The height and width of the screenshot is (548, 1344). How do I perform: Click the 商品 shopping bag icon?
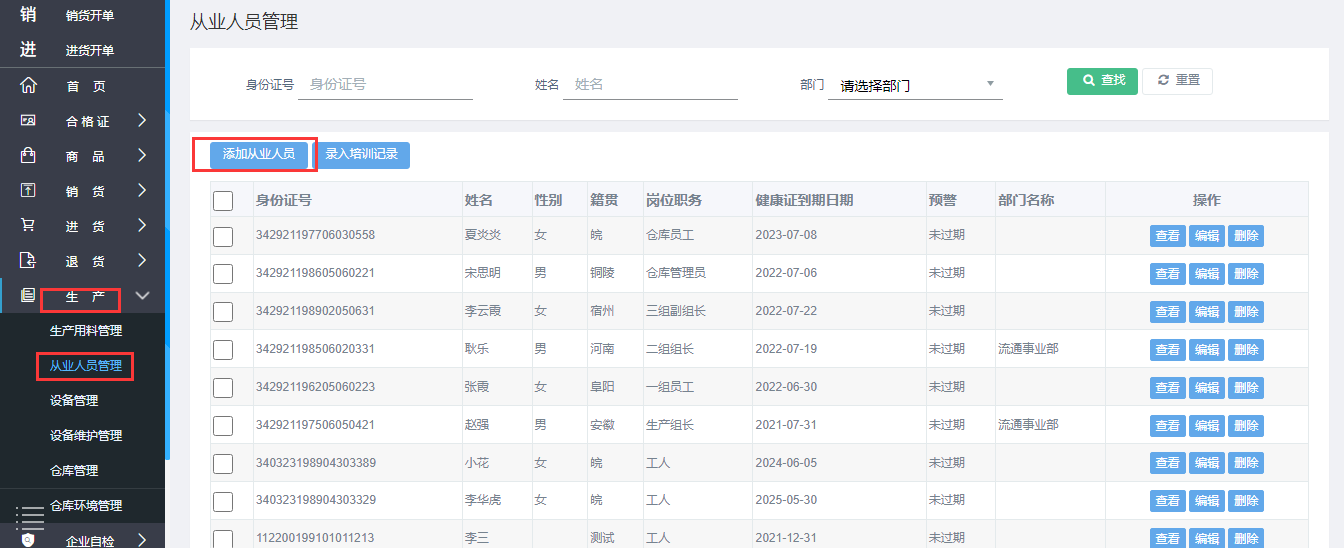point(28,155)
